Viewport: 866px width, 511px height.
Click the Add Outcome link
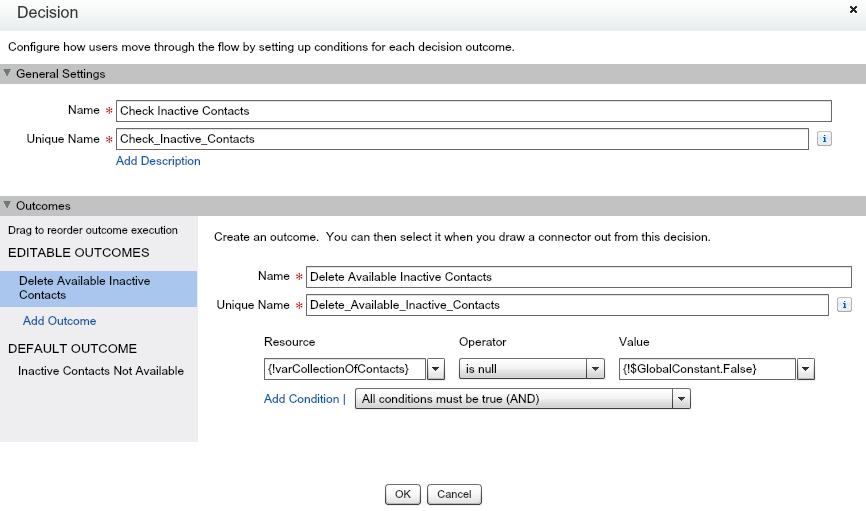click(59, 321)
